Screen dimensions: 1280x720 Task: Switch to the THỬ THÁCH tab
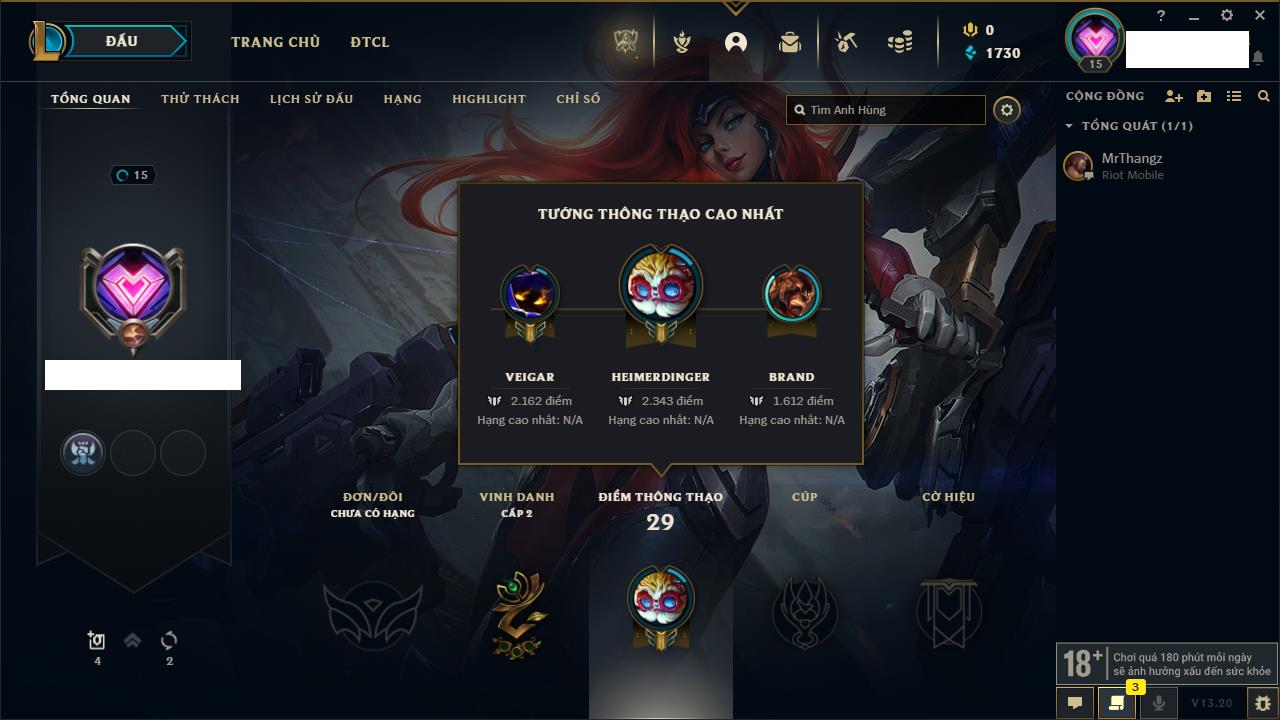200,99
